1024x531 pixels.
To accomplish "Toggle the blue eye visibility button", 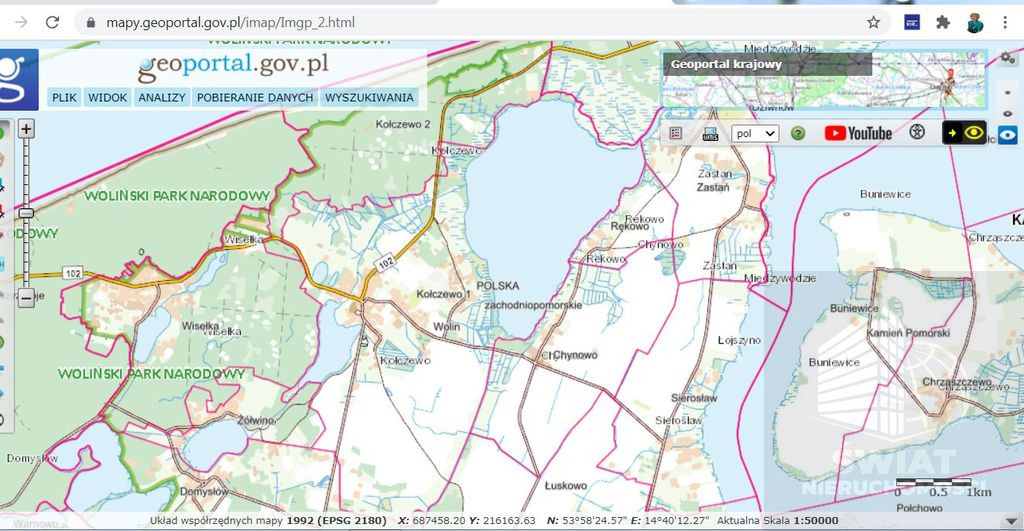I will [x=1007, y=135].
